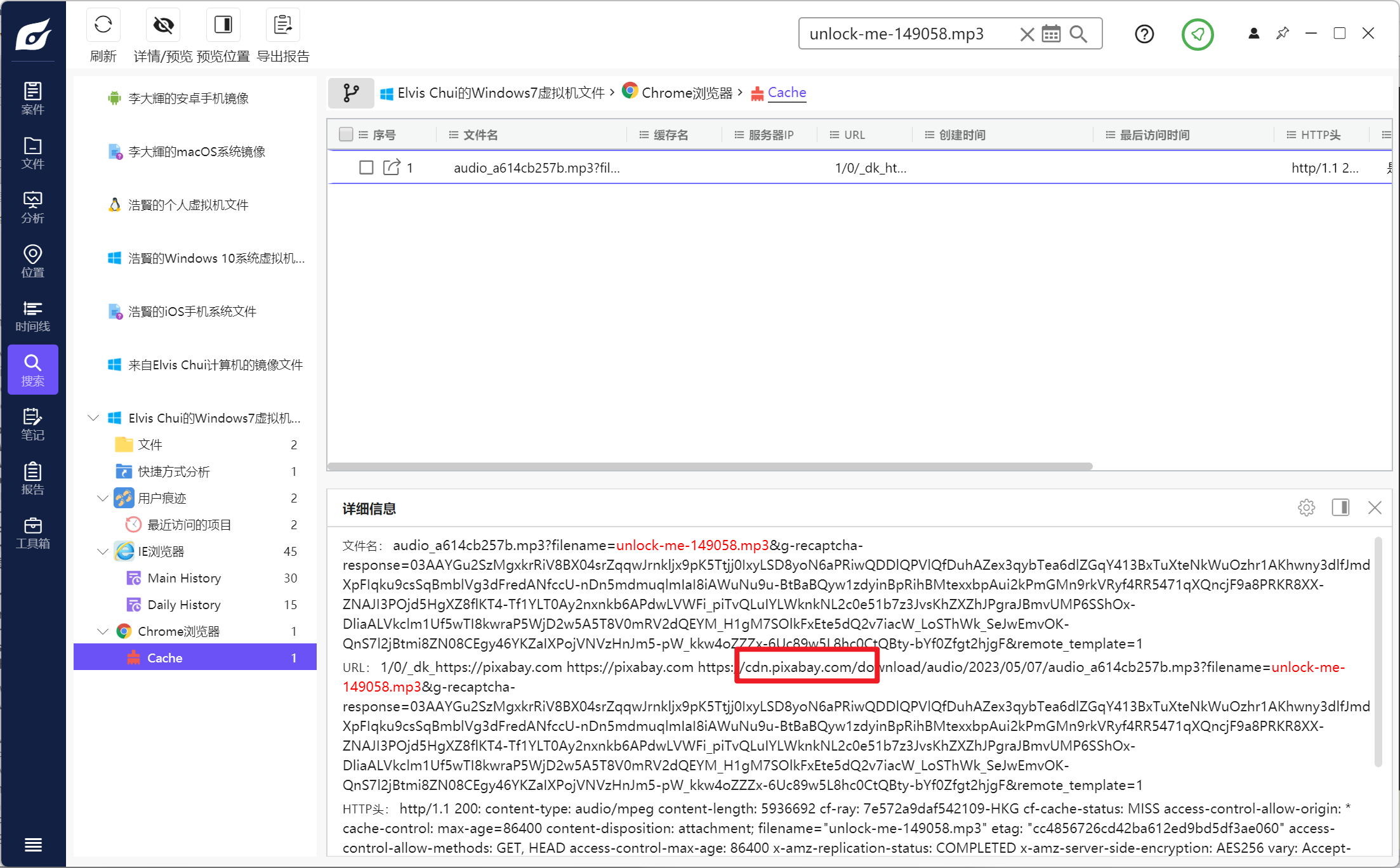Toggle the detail panel settings gear icon
This screenshot has height=868, width=1400.
point(1307,507)
